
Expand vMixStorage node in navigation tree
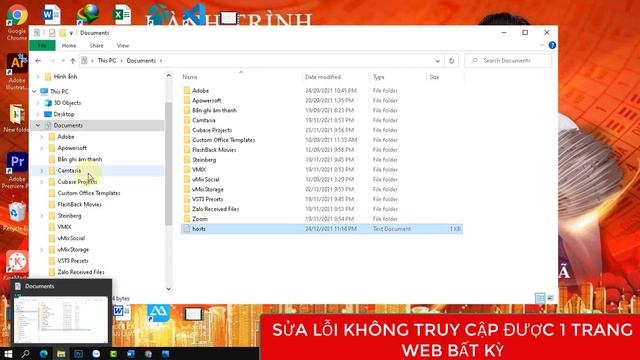click(x=42, y=250)
